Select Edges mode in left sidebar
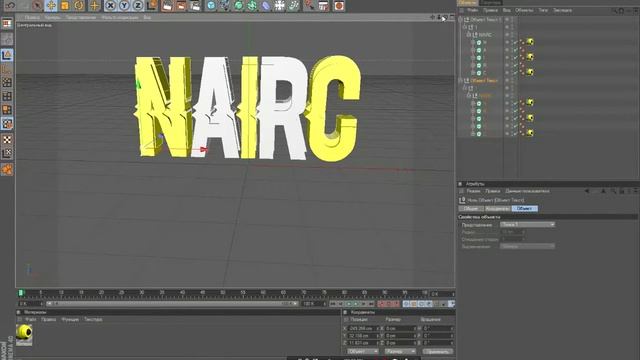Screen dimensions: 640x360 pos(7,96)
